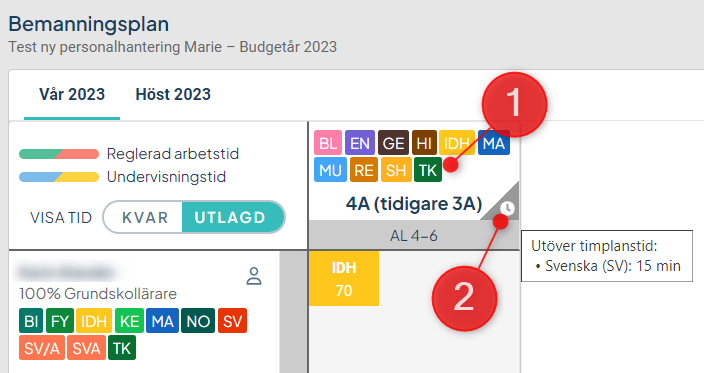The width and height of the screenshot is (704, 373).
Task: Click the AL 4–6 label bar
Action: 414,235
